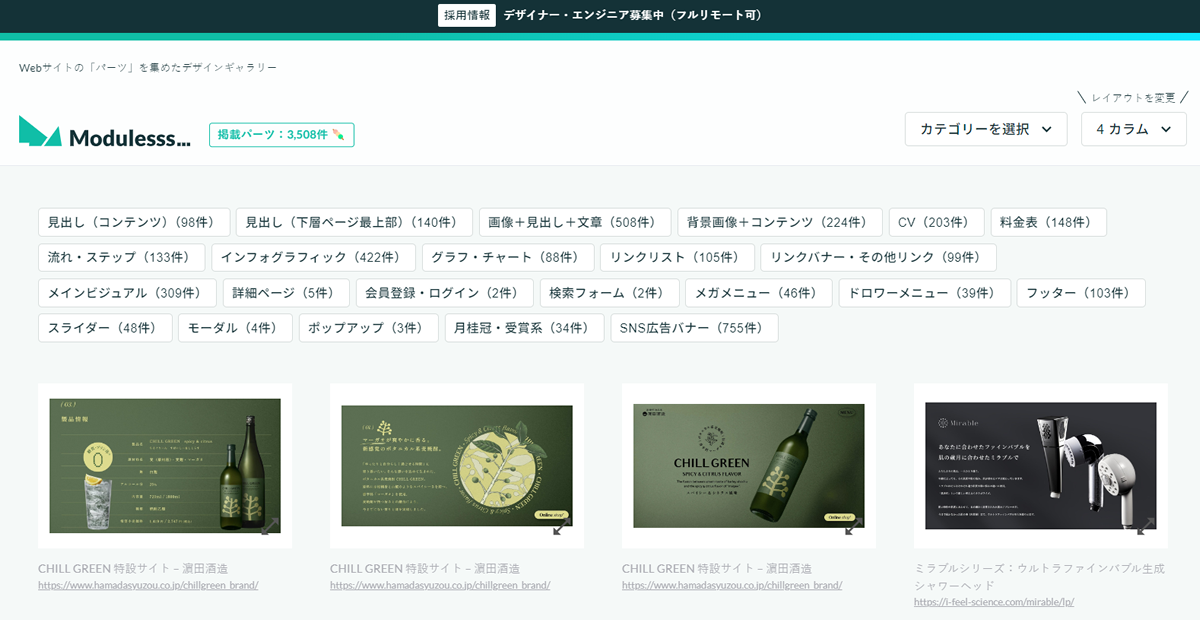The width and height of the screenshot is (1200, 620).
Task: Select the フッター（103件） tag
Action: click(1081, 293)
